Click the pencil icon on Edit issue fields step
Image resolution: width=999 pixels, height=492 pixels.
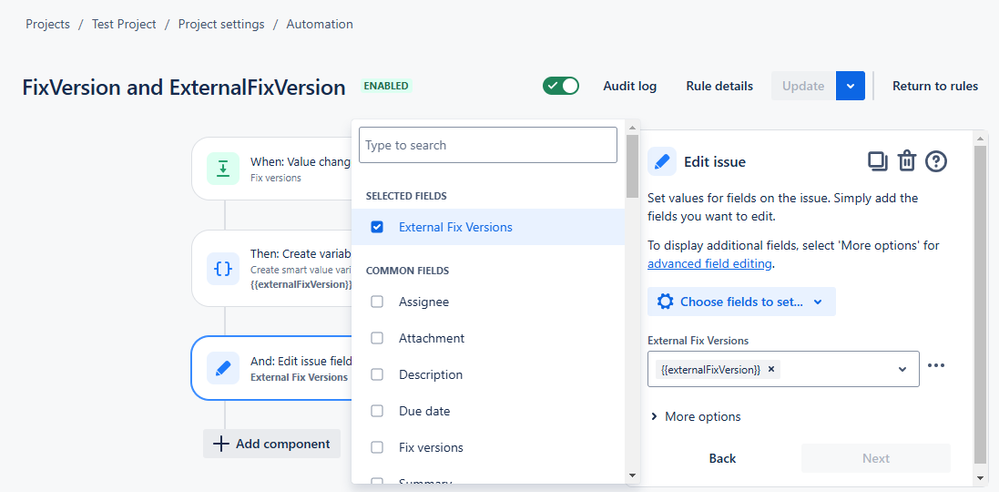(x=223, y=368)
